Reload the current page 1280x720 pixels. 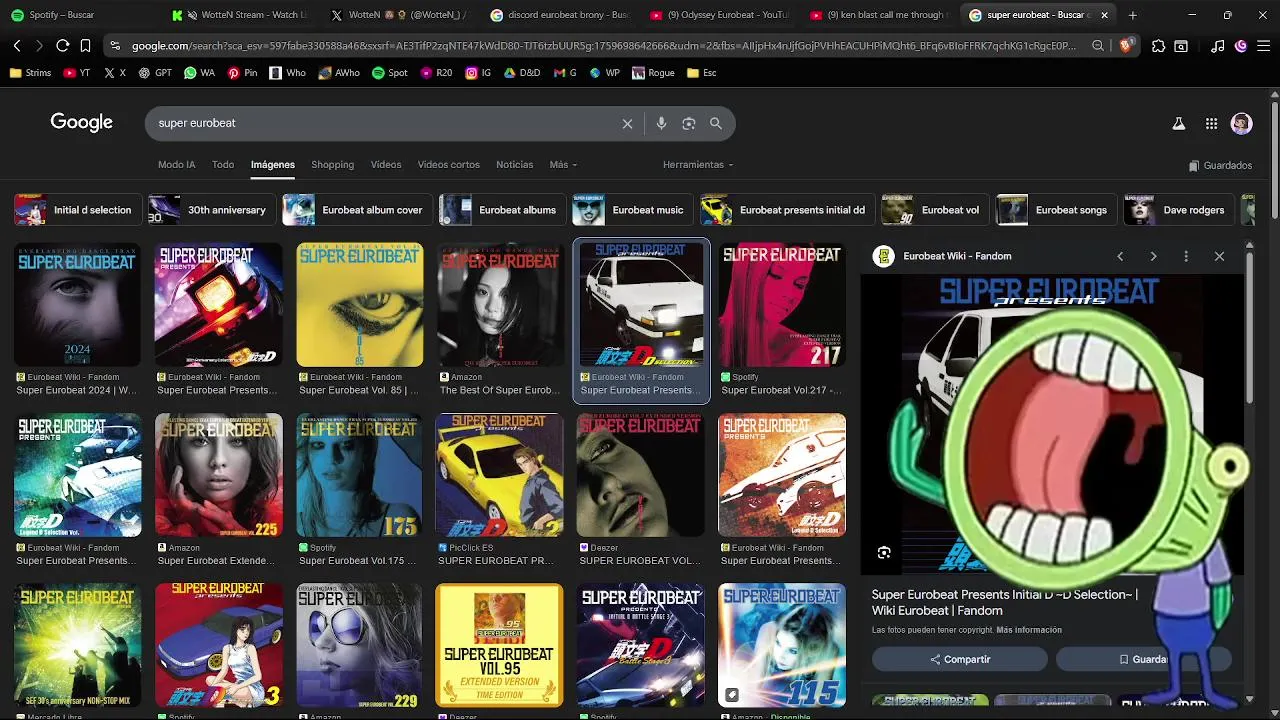pyautogui.click(x=62, y=46)
